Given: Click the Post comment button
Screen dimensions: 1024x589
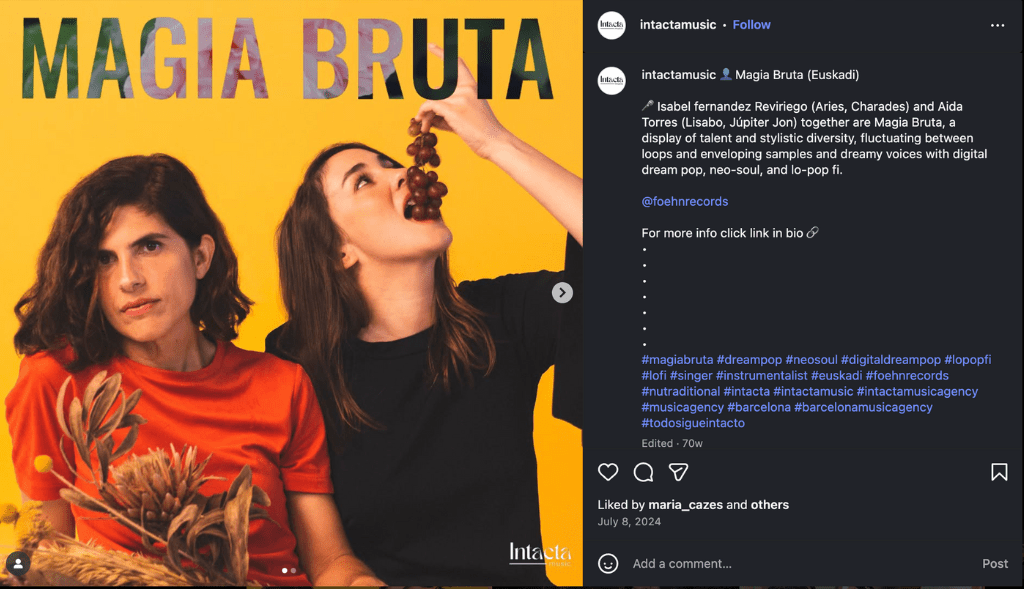Looking at the screenshot, I should [x=995, y=564].
